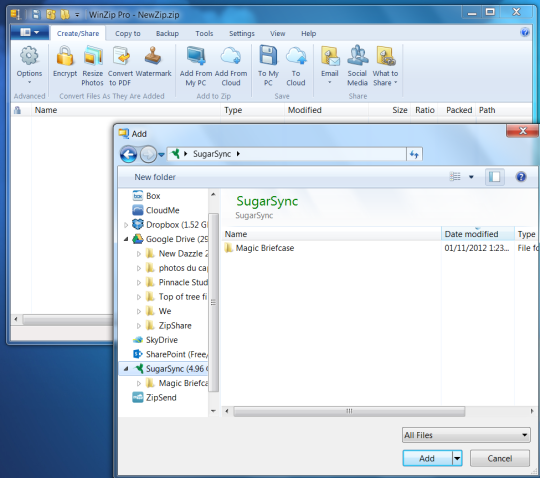Click the horizontal scrollbar in the file list

click(349, 411)
